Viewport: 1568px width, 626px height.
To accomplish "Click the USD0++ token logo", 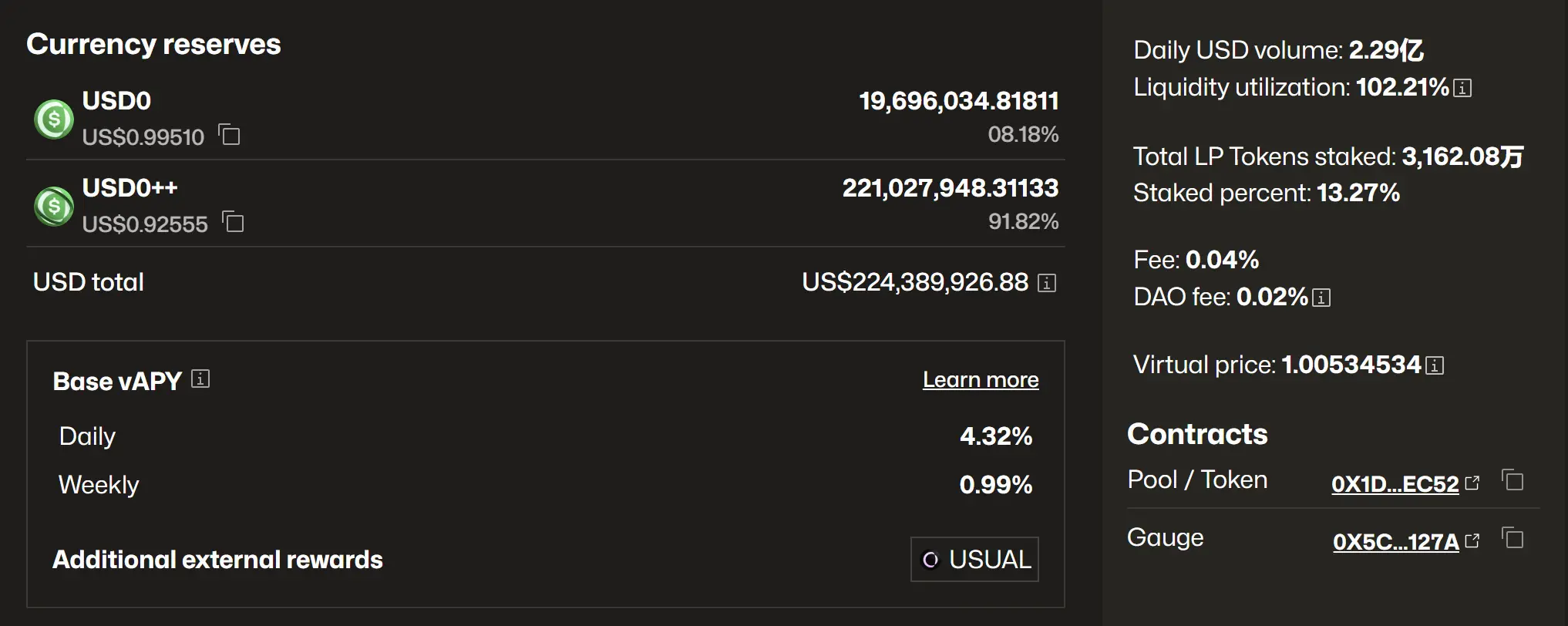I will pos(54,207).
